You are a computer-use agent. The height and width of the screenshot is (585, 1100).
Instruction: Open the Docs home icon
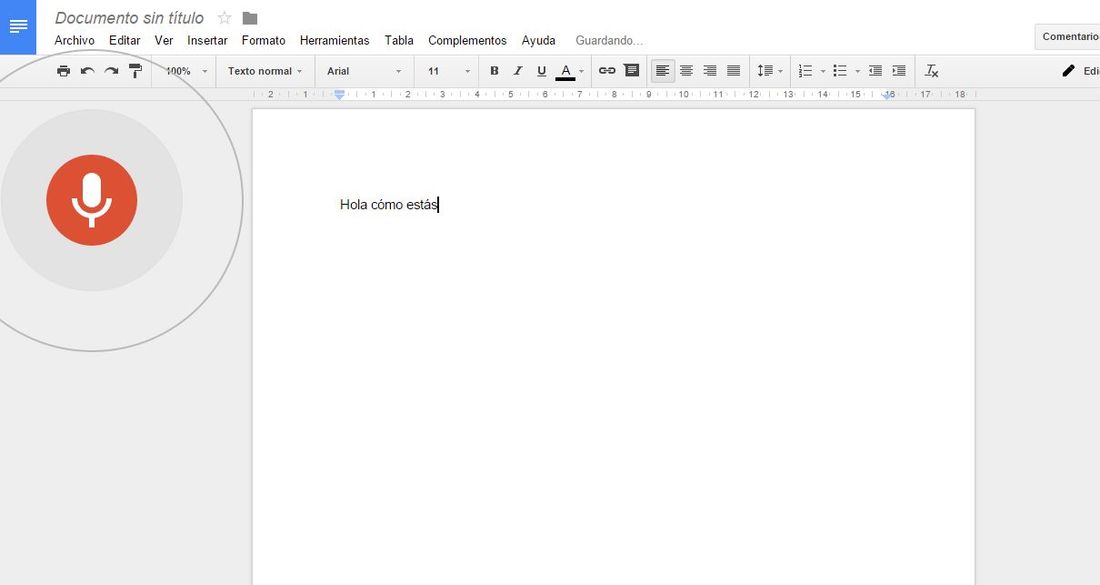coord(18,27)
